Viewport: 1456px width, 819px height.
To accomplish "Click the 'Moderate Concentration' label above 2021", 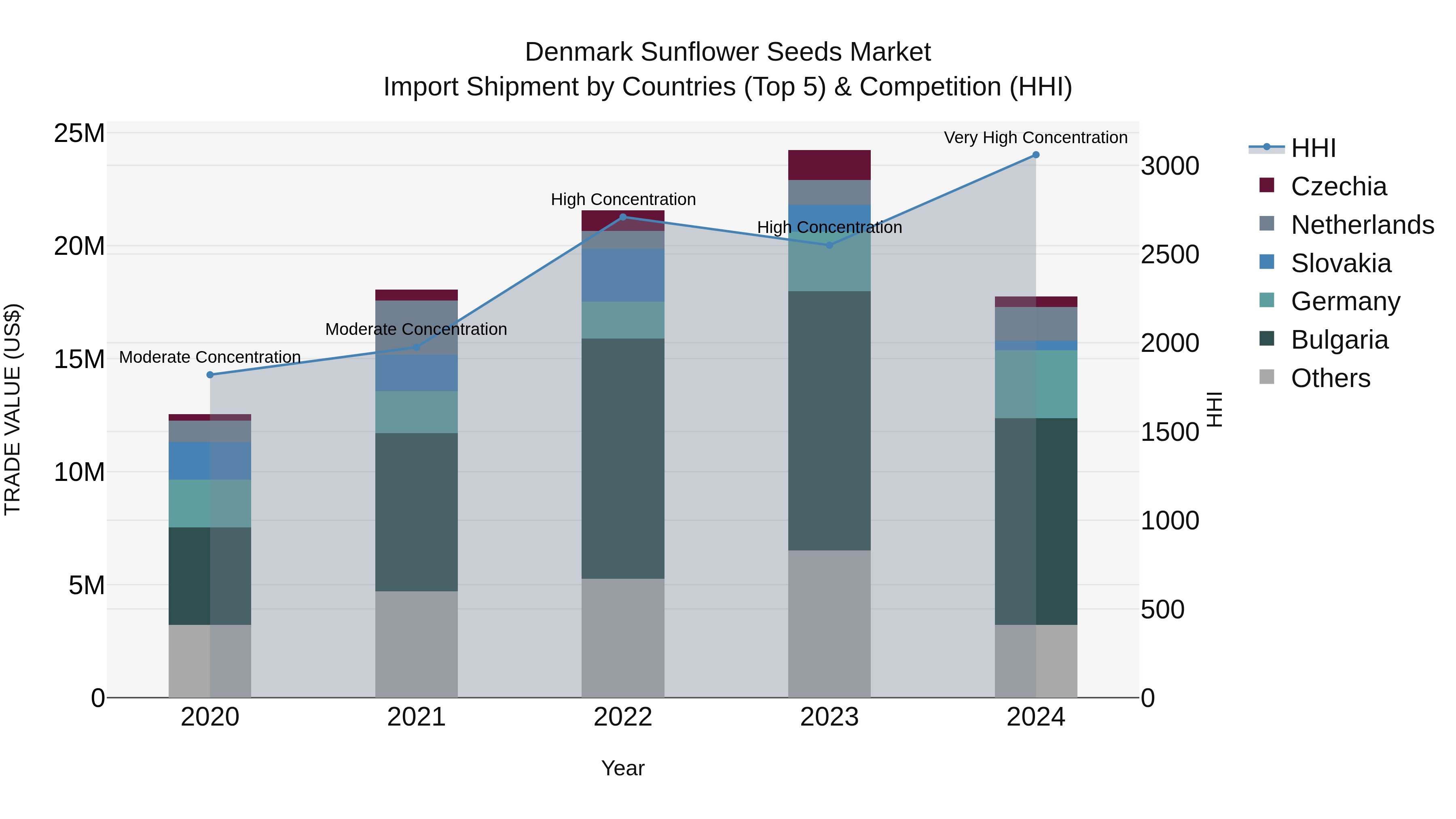I will pyautogui.click(x=417, y=329).
